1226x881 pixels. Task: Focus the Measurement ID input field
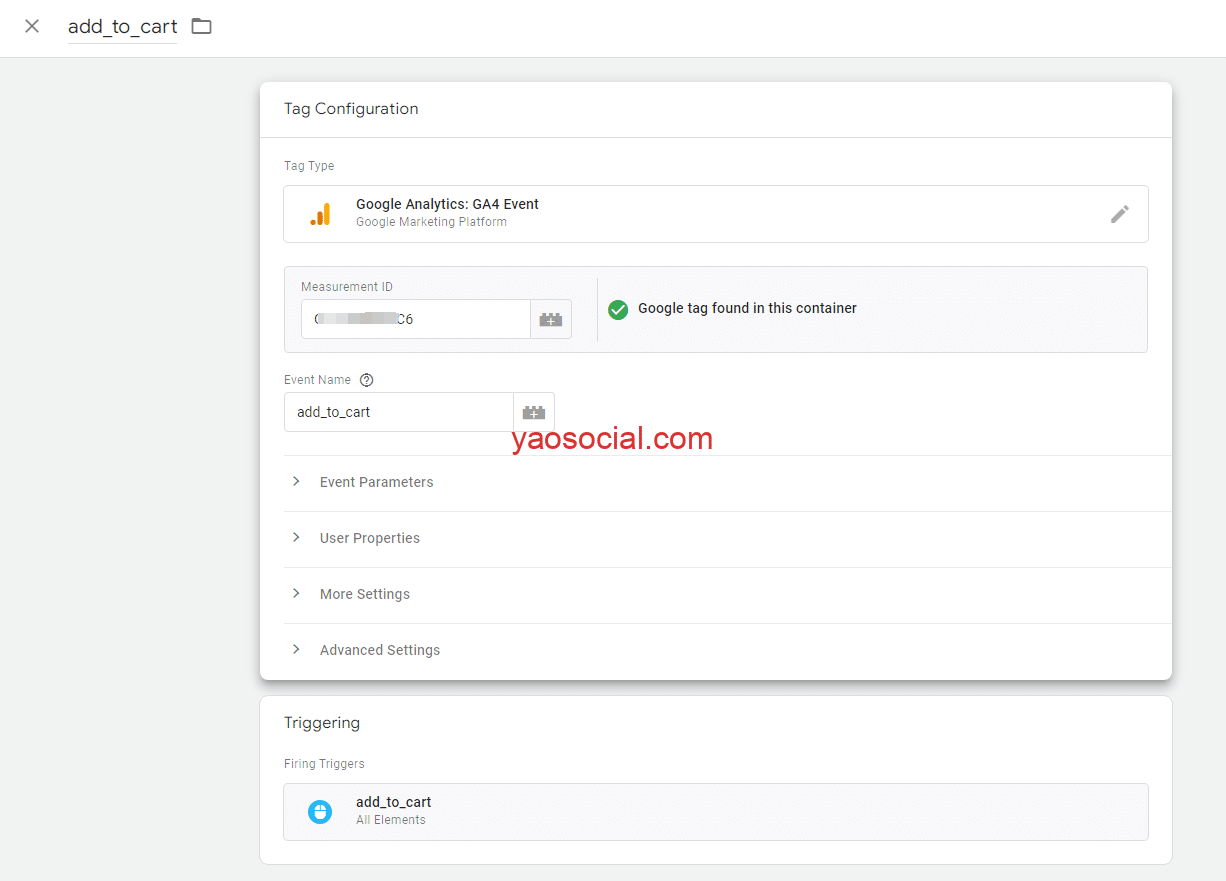pyautogui.click(x=415, y=319)
